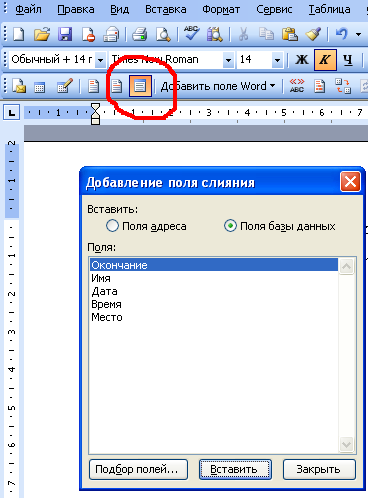The image size is (368, 498).
Task: Expand the Undo history dropdown arrow
Action: (358, 34)
